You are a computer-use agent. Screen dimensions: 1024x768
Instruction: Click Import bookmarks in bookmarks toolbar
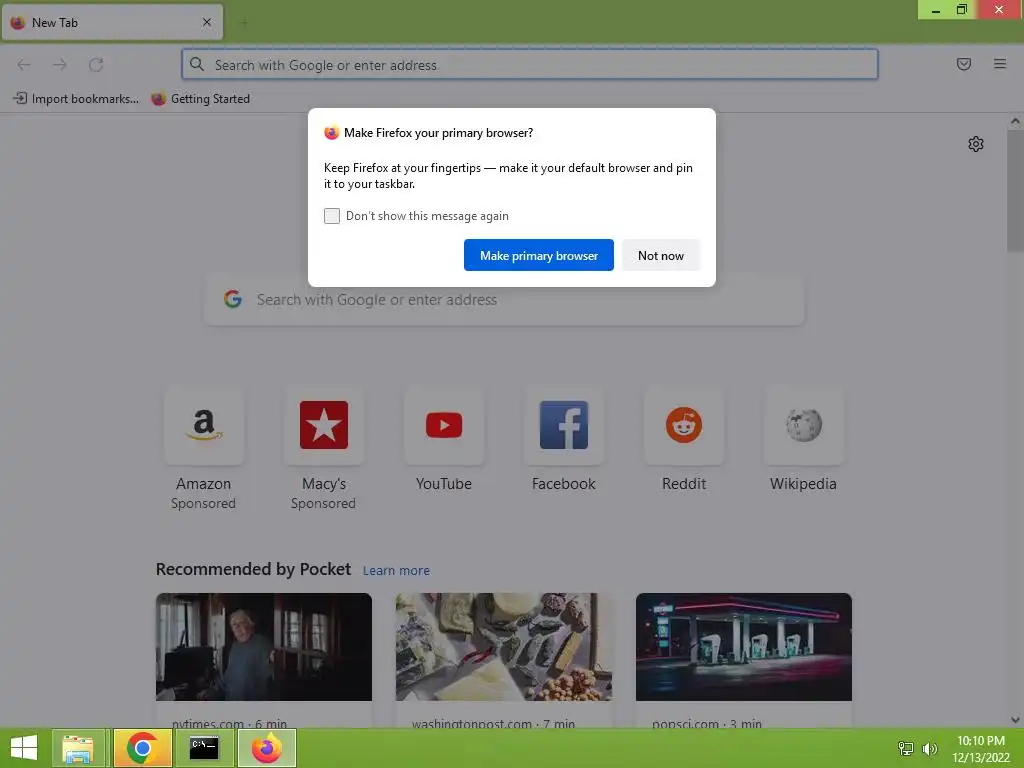point(76,99)
